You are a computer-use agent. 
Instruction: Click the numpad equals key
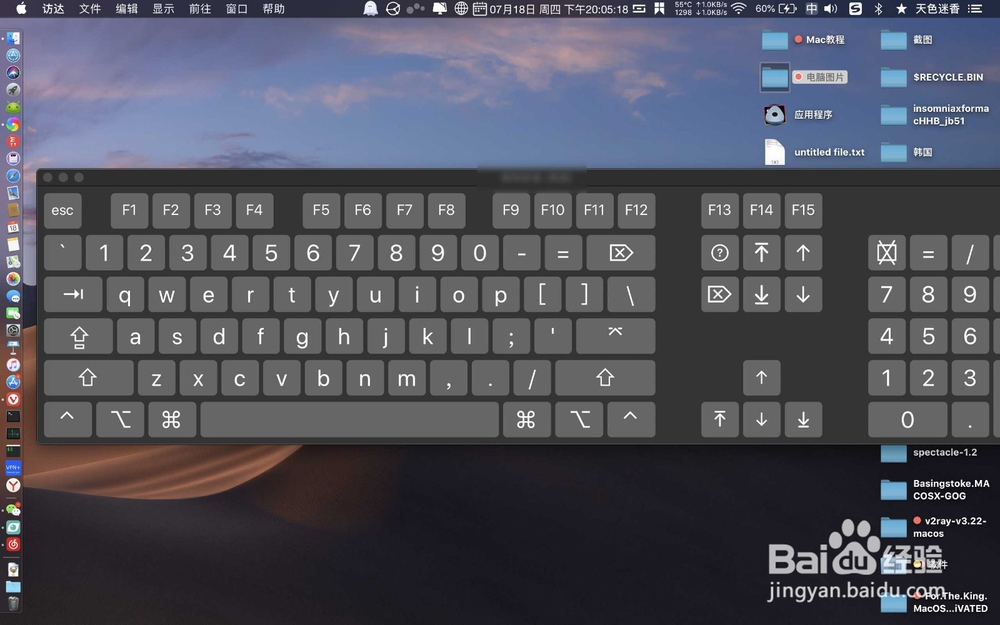(928, 253)
